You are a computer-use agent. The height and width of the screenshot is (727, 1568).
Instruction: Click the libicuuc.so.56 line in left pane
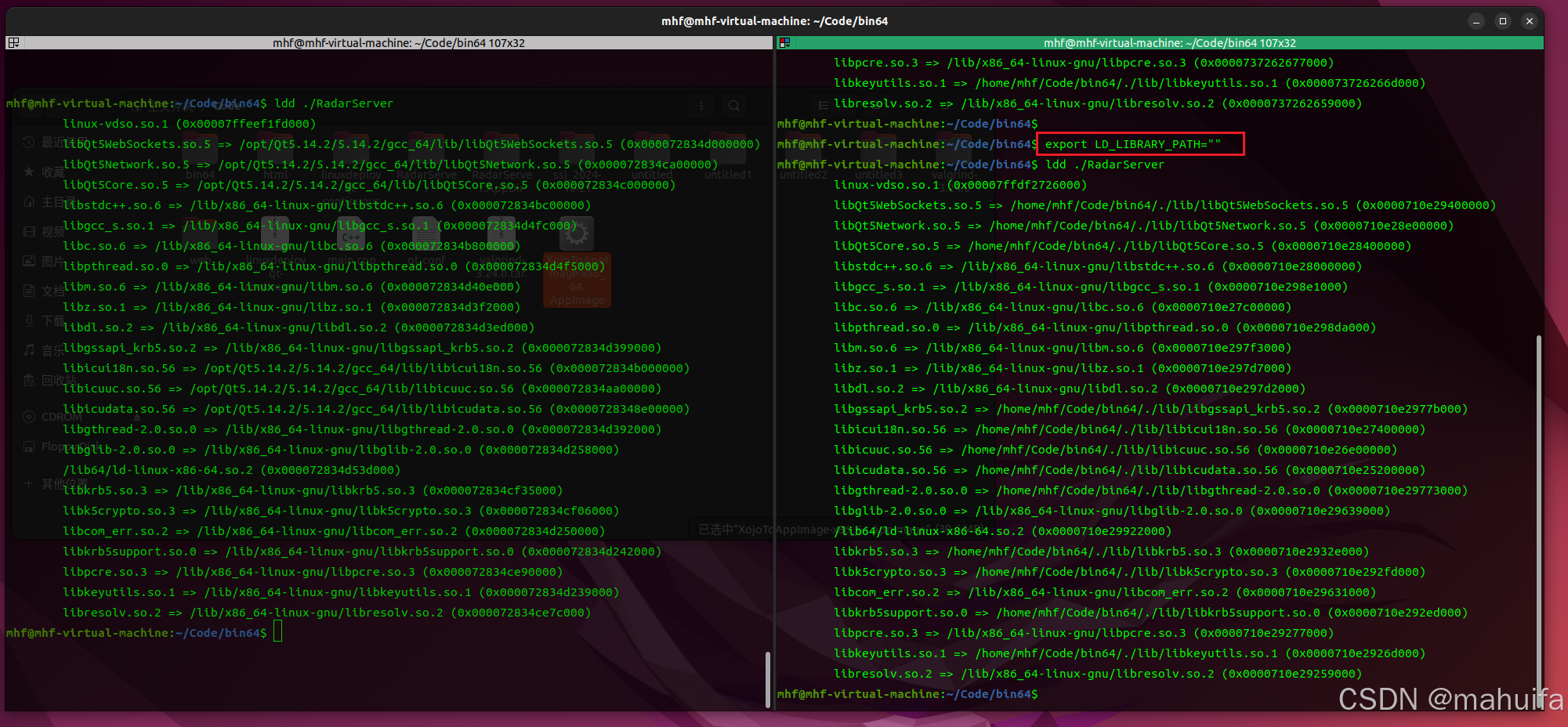coord(362,389)
